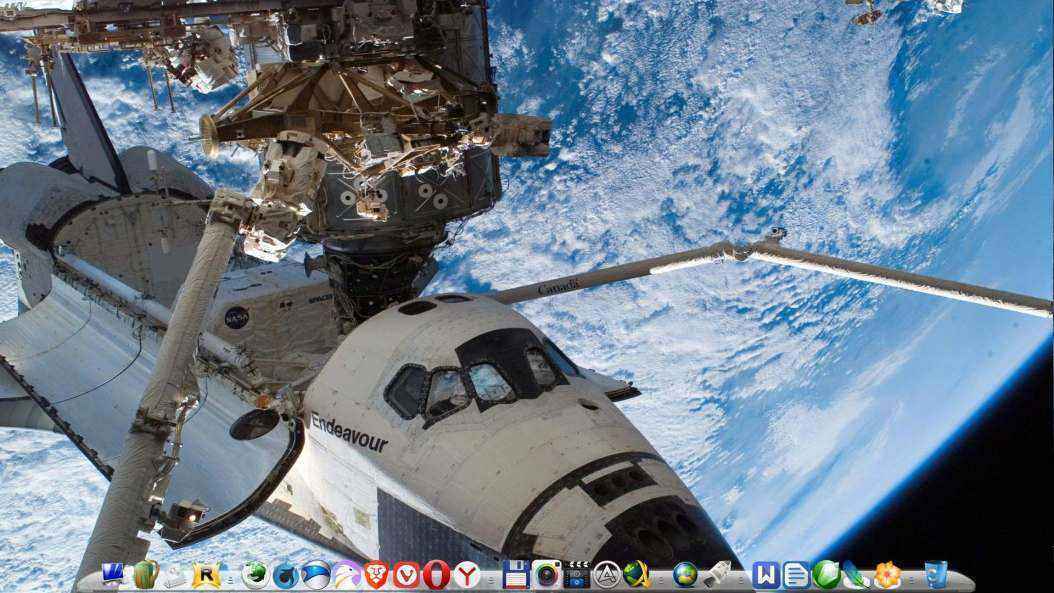Open the space shuttle icon in the dock
This screenshot has width=1054, height=593.
click(717, 575)
